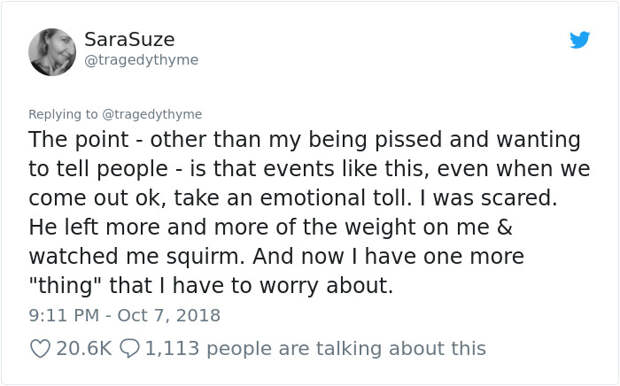Click the tweet's opening words "The point"

tap(79, 140)
